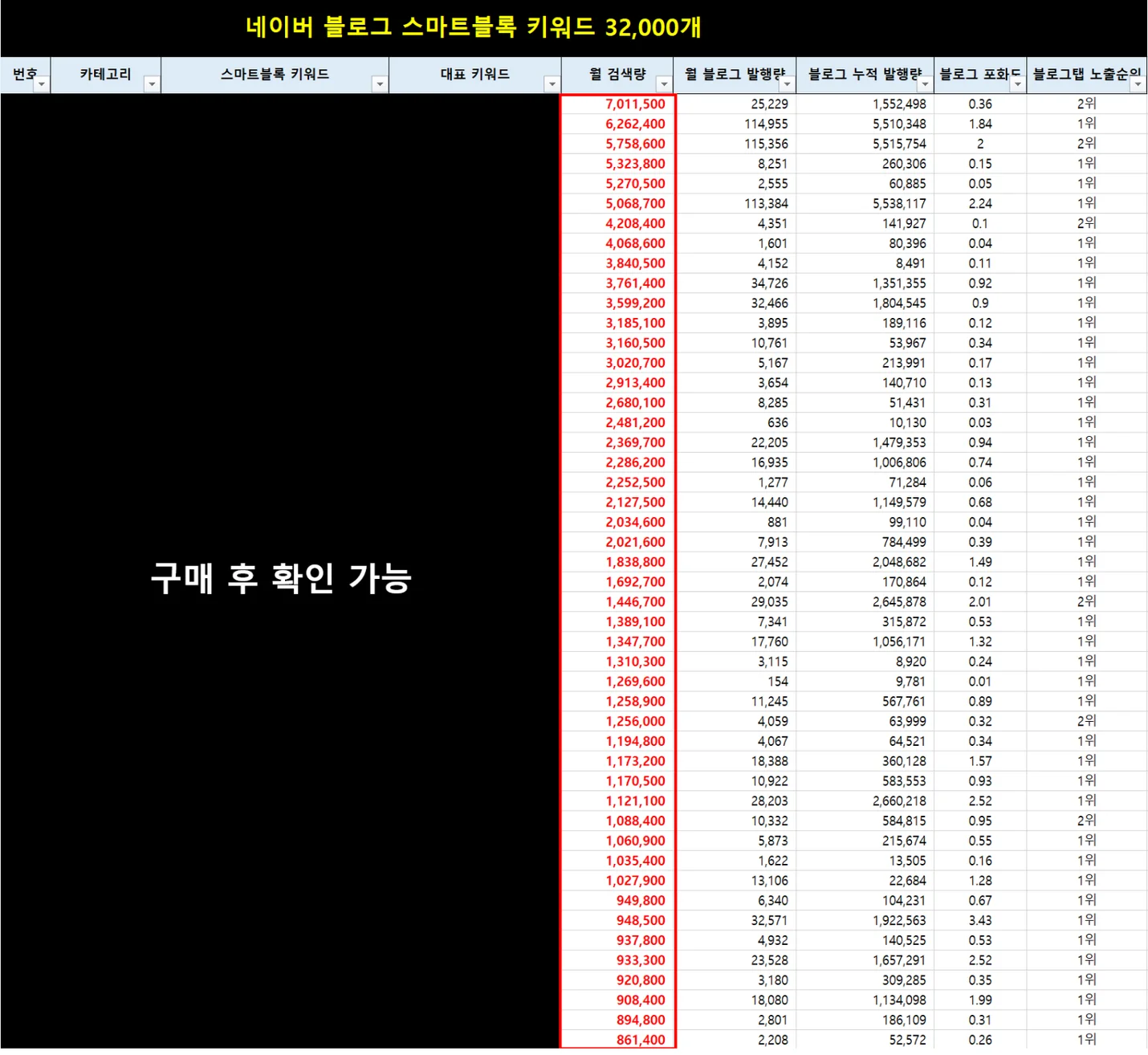
Task: Select the cumulative publish cell 1,804,545
Action: click(865, 303)
